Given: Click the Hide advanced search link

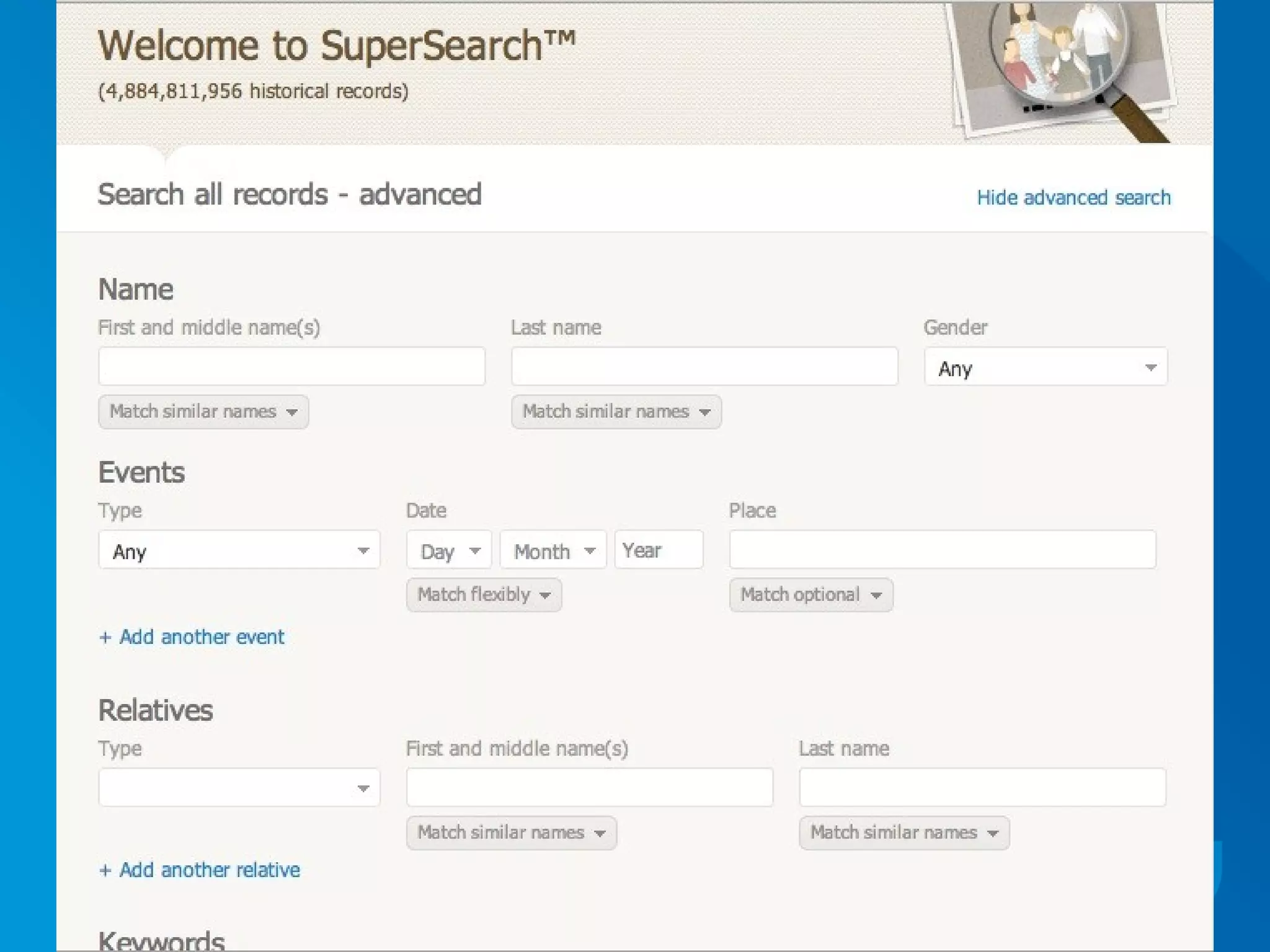Looking at the screenshot, I should tap(1073, 198).
